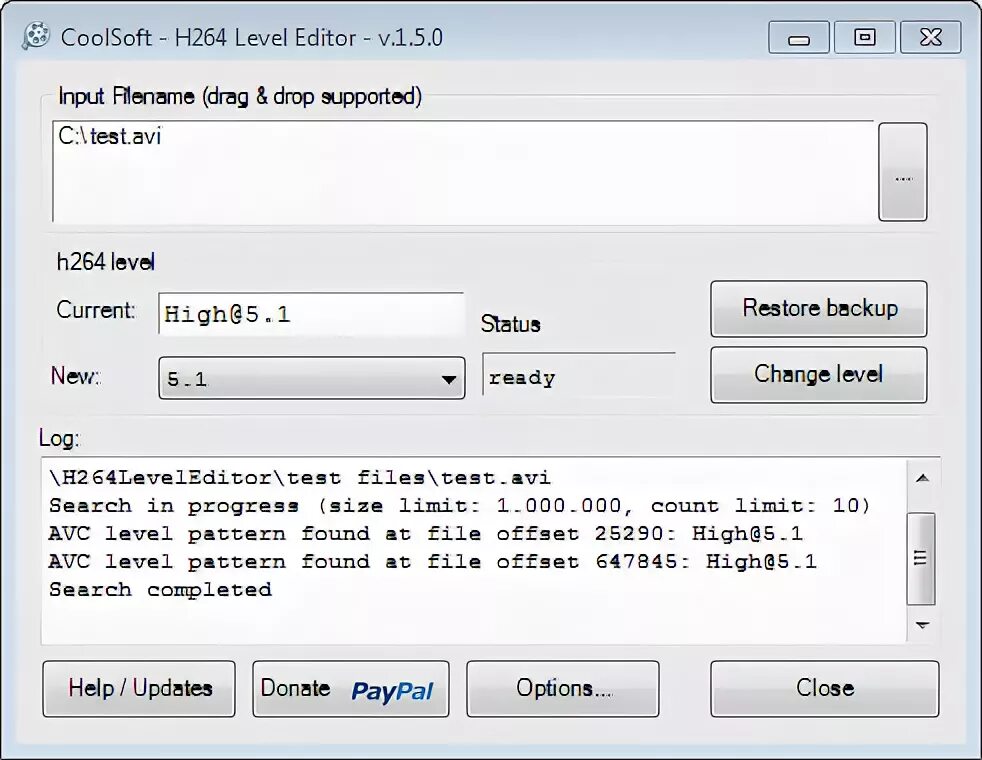Screen dimensions: 982x760
Task: Maximize the H264 Level Editor window
Action: pyautogui.click(x=864, y=38)
